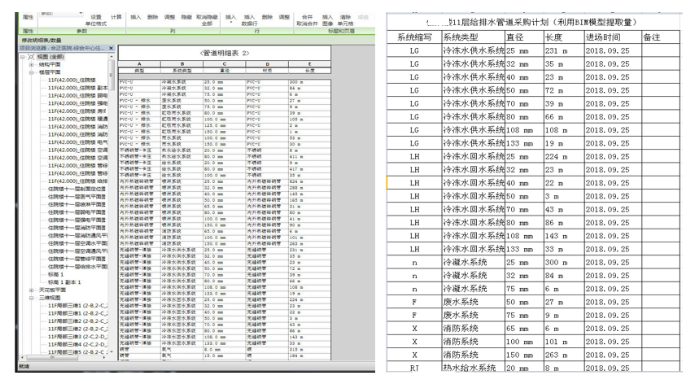Select column D header in schedule

[267, 64]
